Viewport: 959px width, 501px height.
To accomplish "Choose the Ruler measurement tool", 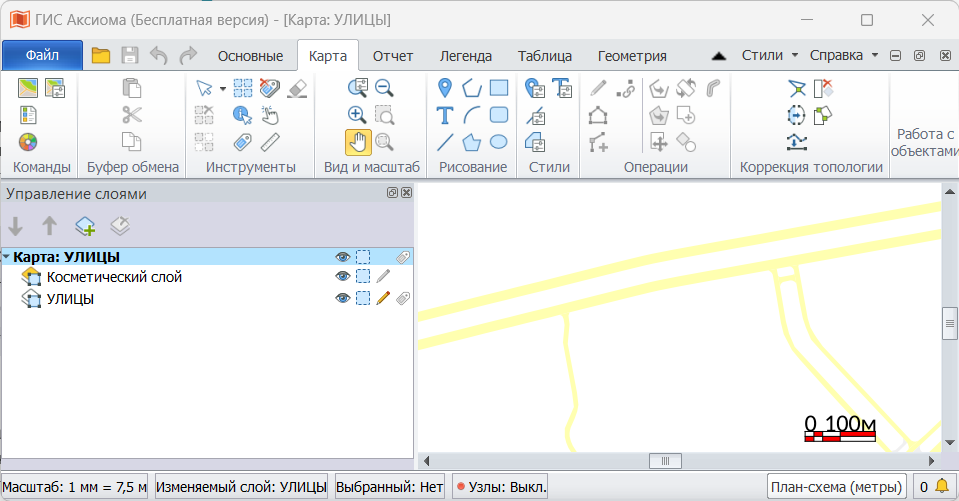I will 270,141.
